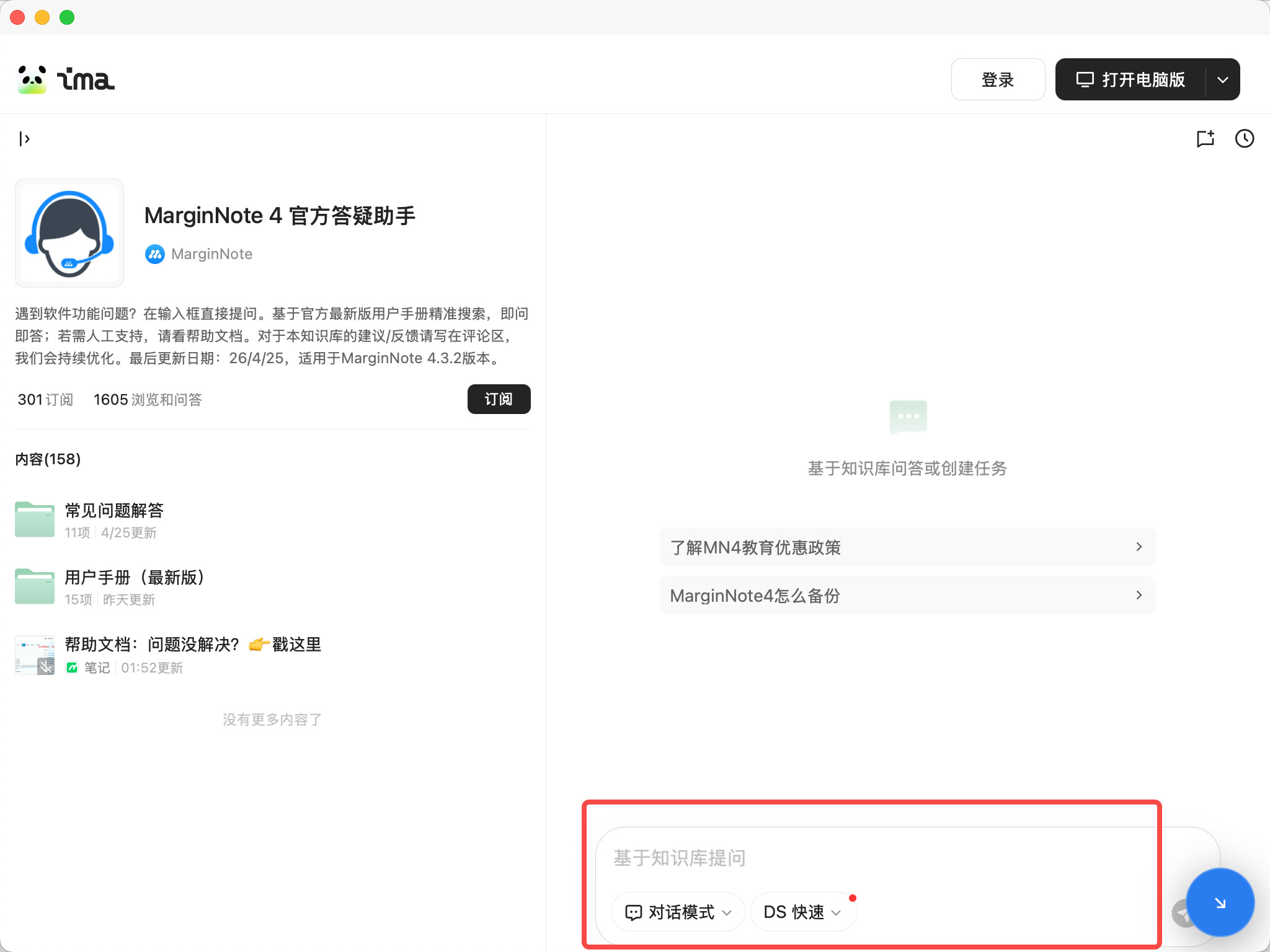
Task: Click the 登录 login button
Action: click(x=998, y=80)
